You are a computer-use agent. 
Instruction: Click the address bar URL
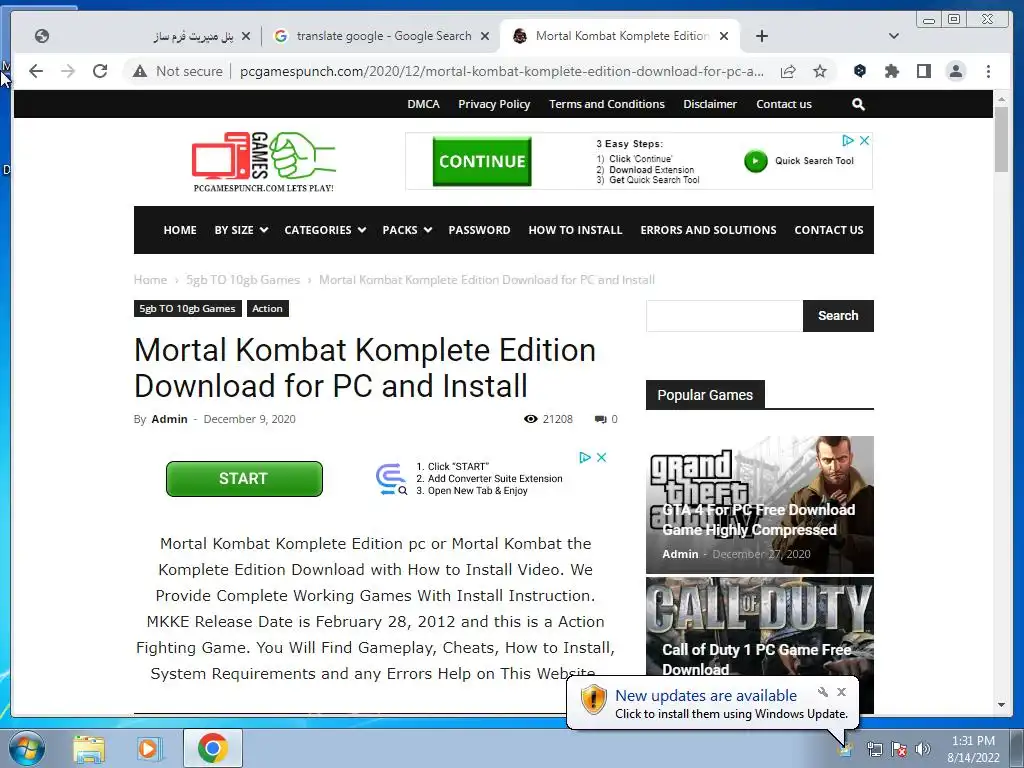501,71
